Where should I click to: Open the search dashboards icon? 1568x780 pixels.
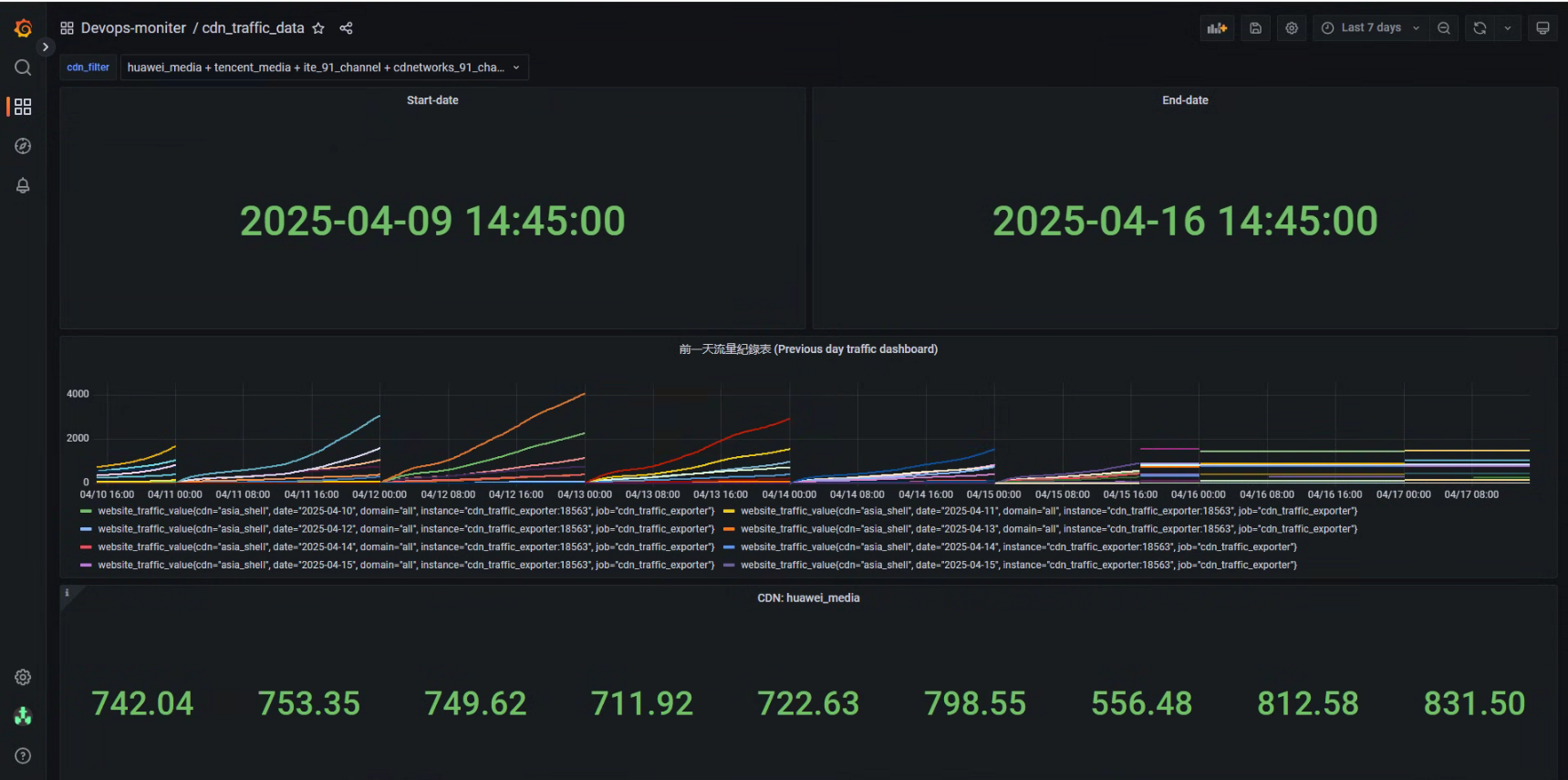(x=23, y=68)
